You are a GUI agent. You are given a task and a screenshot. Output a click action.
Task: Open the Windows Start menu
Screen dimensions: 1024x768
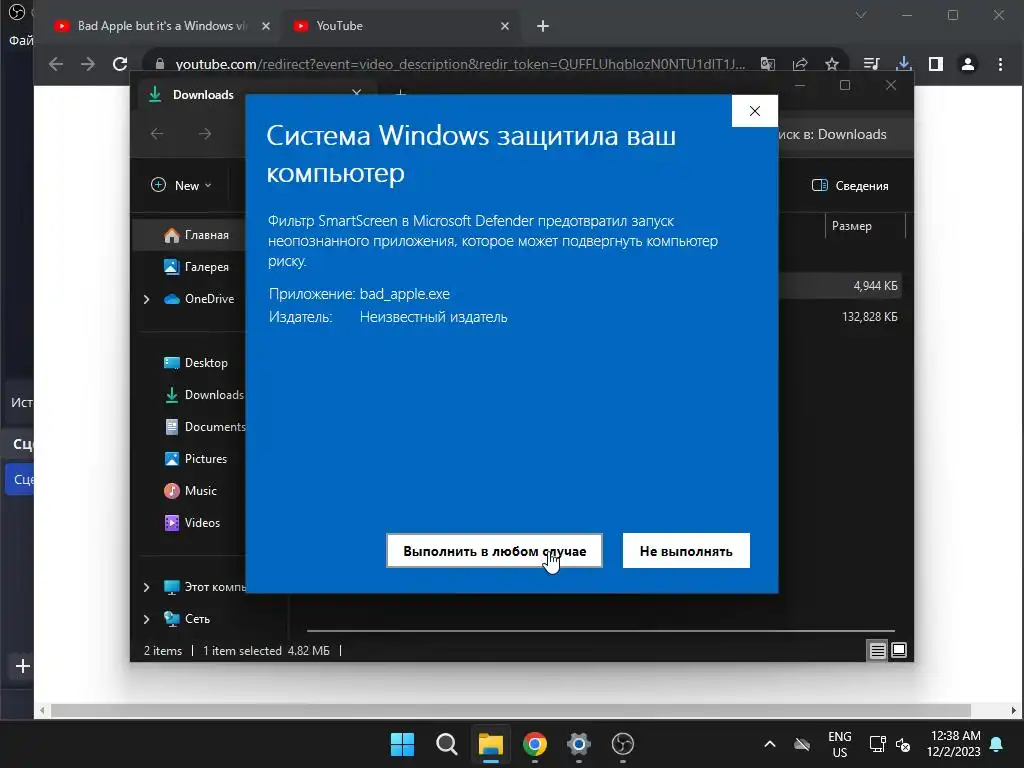(402, 744)
